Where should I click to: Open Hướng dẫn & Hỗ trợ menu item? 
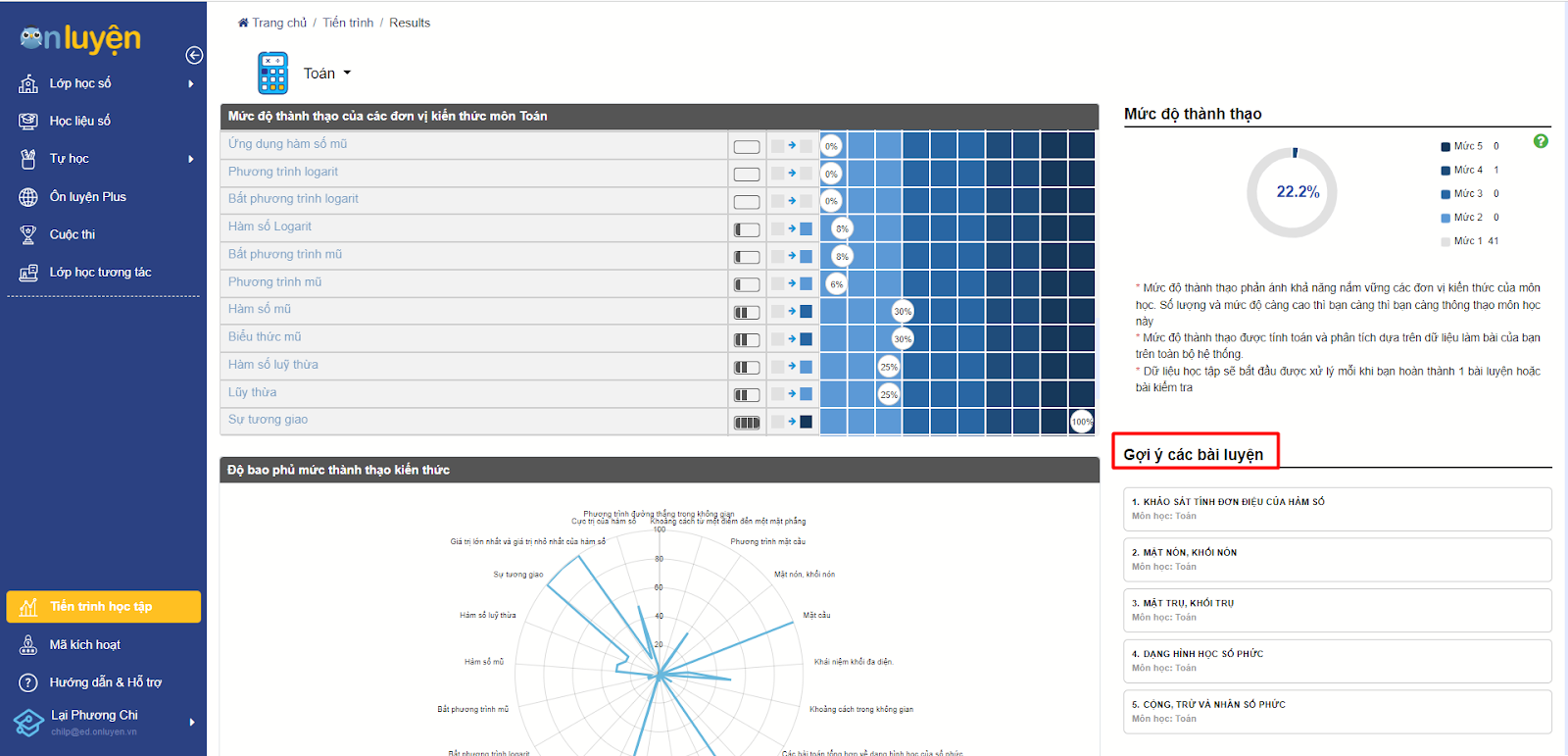(103, 682)
